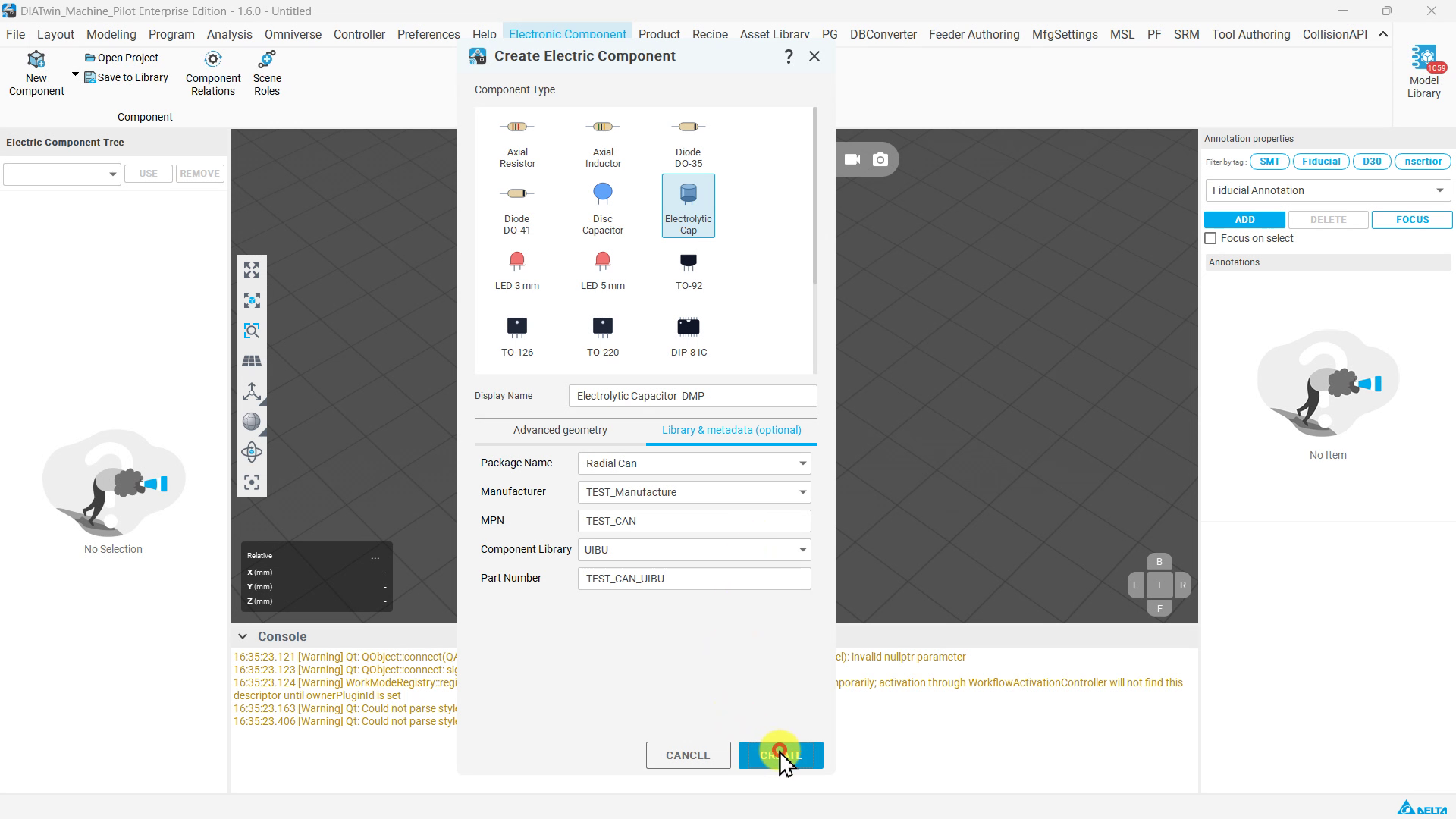
Task: Choose the Diode DO-41 component type
Action: (x=517, y=206)
